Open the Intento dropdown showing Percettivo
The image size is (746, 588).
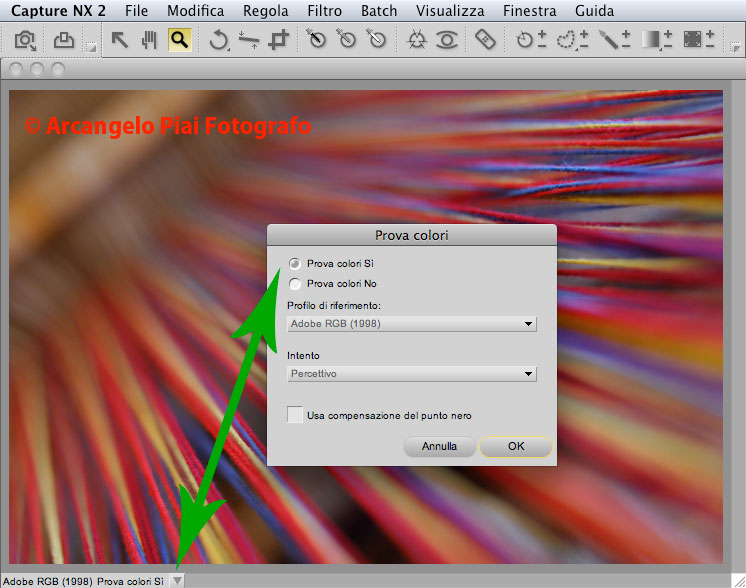(x=412, y=374)
